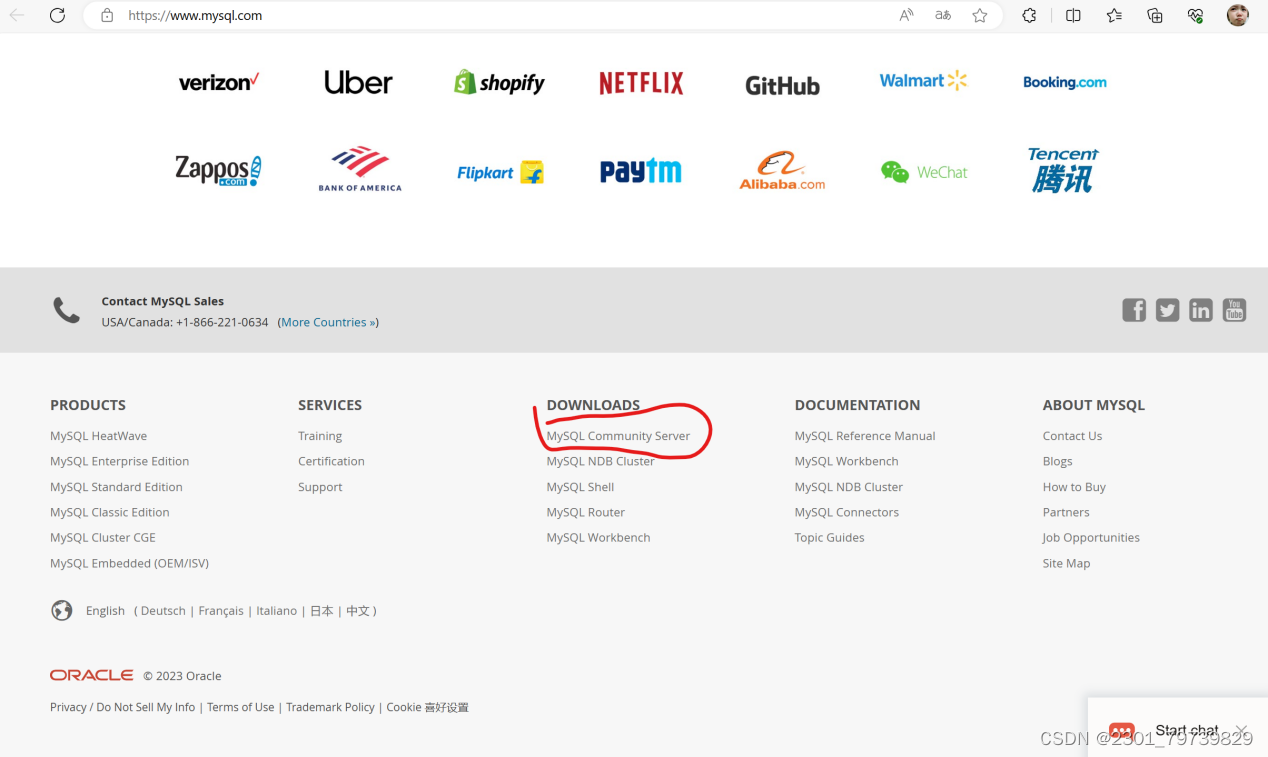Open the Blogs link
This screenshot has width=1268, height=757.
pos(1057,461)
